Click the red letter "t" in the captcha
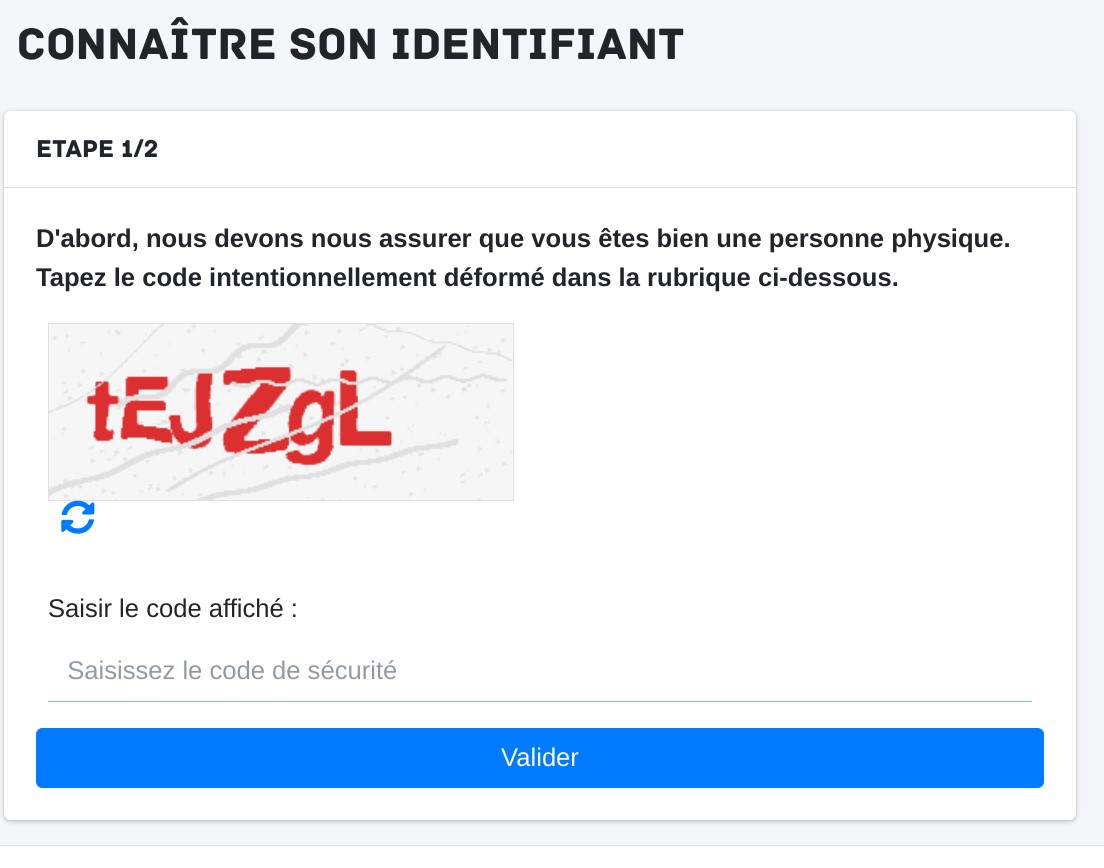Viewport: 1104px width, 868px height. pyautogui.click(x=103, y=413)
